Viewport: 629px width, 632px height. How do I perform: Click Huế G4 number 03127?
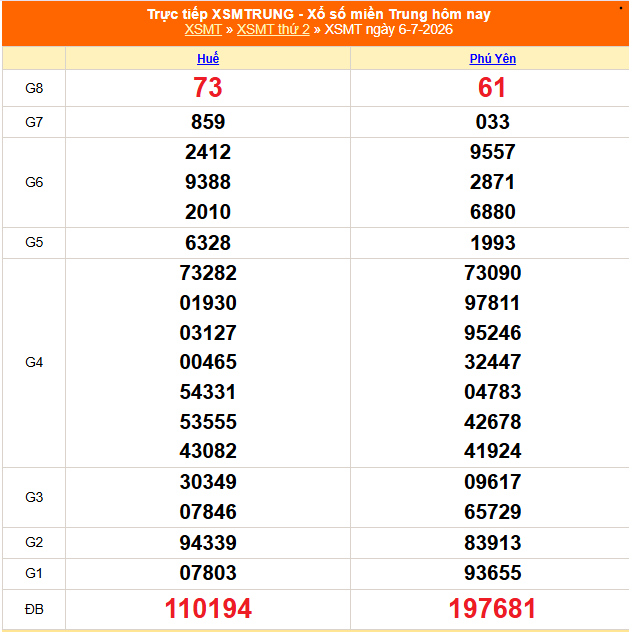[x=208, y=333]
